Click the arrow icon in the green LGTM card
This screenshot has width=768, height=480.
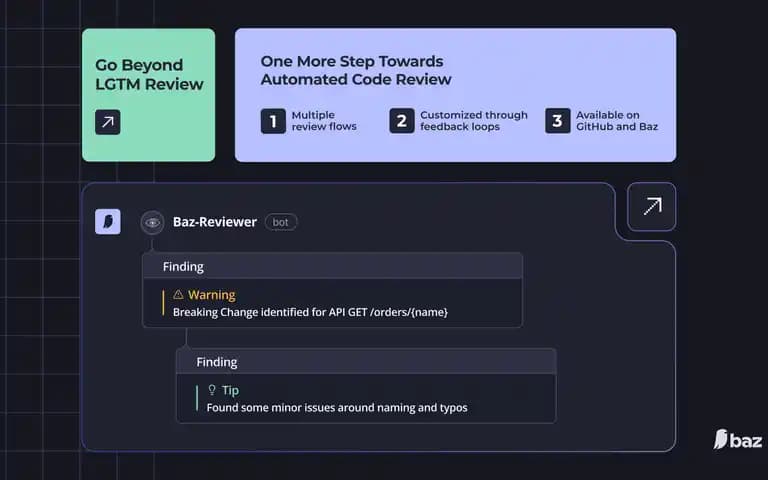pos(107,122)
